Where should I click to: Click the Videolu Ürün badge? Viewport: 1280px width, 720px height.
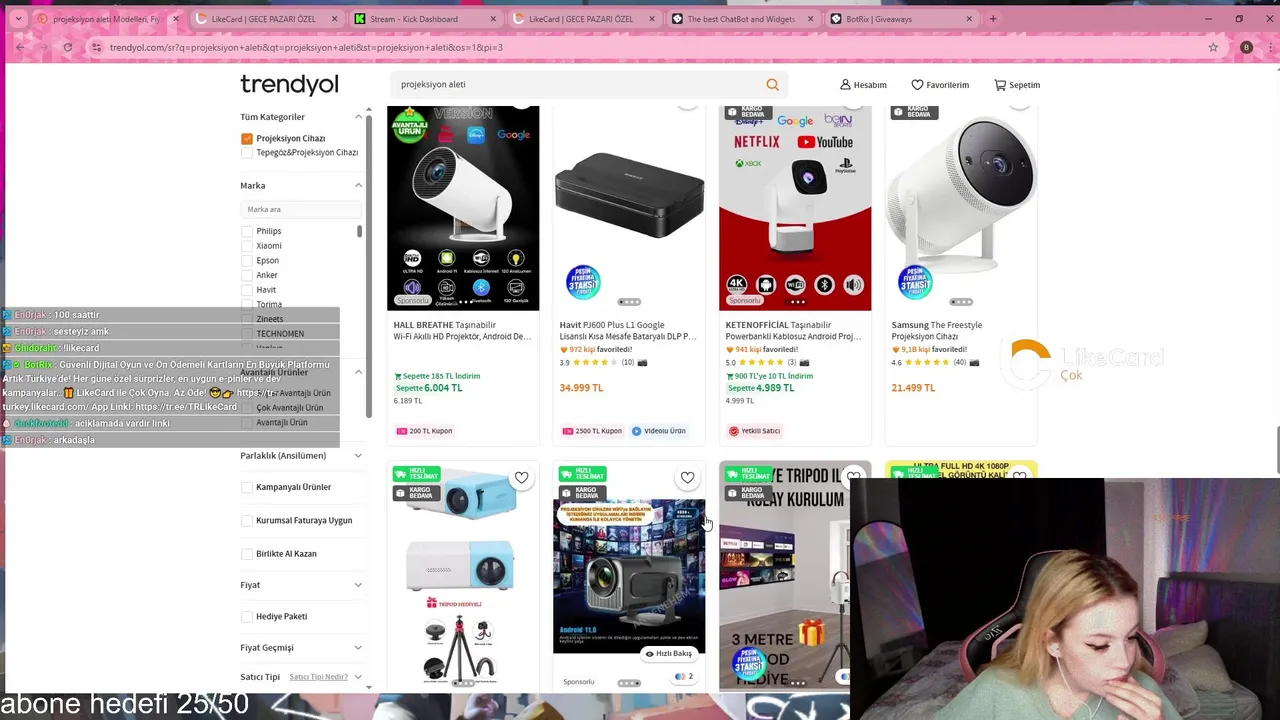click(x=659, y=431)
